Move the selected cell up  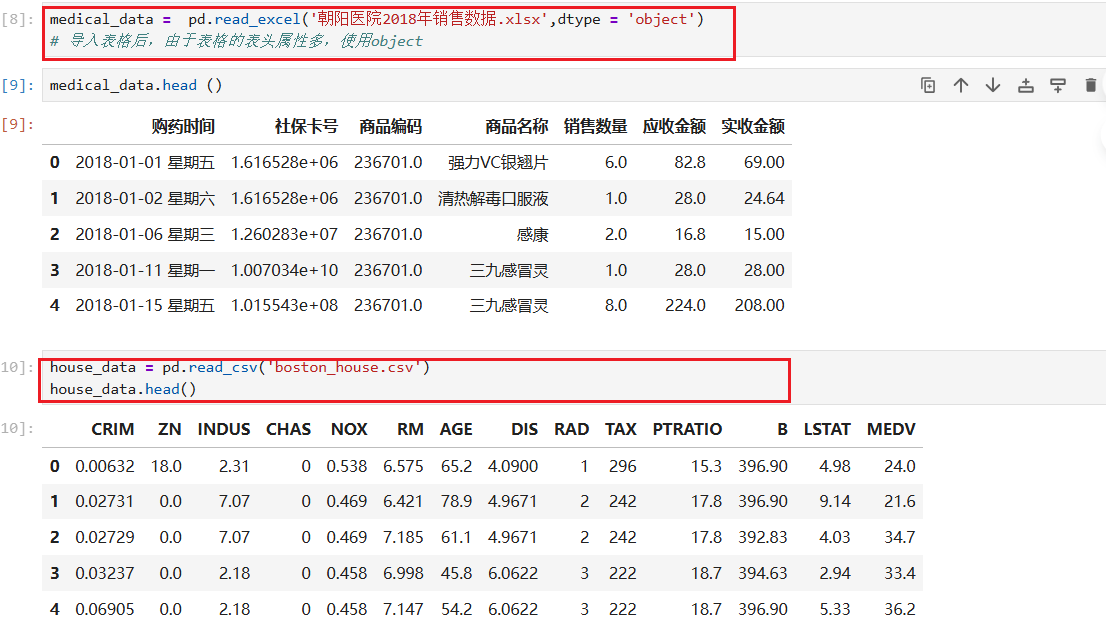[961, 86]
